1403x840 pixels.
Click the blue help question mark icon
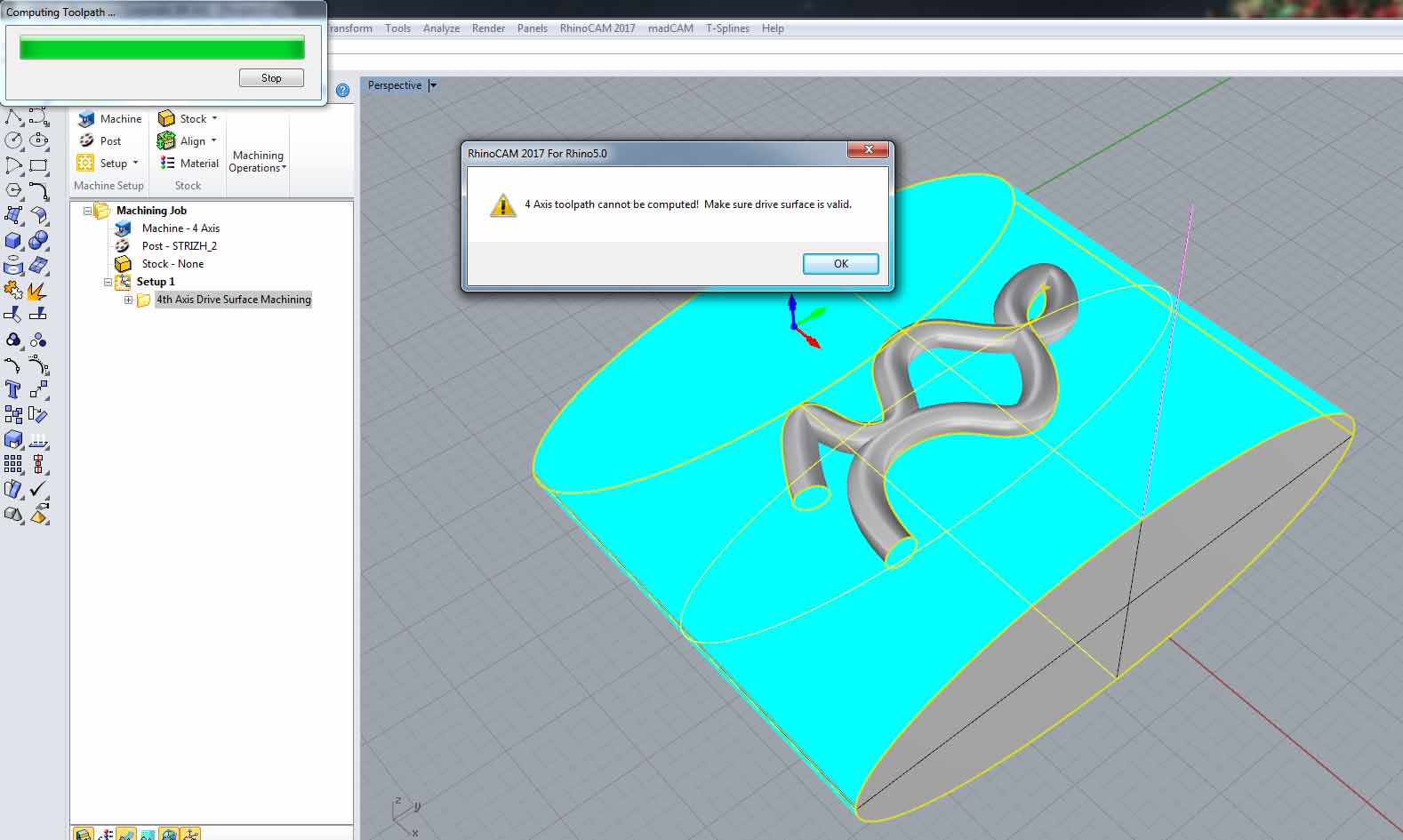[342, 91]
